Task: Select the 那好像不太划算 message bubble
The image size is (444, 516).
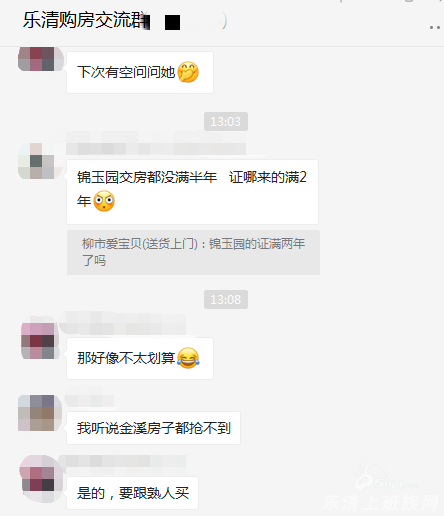Action: 140,358
